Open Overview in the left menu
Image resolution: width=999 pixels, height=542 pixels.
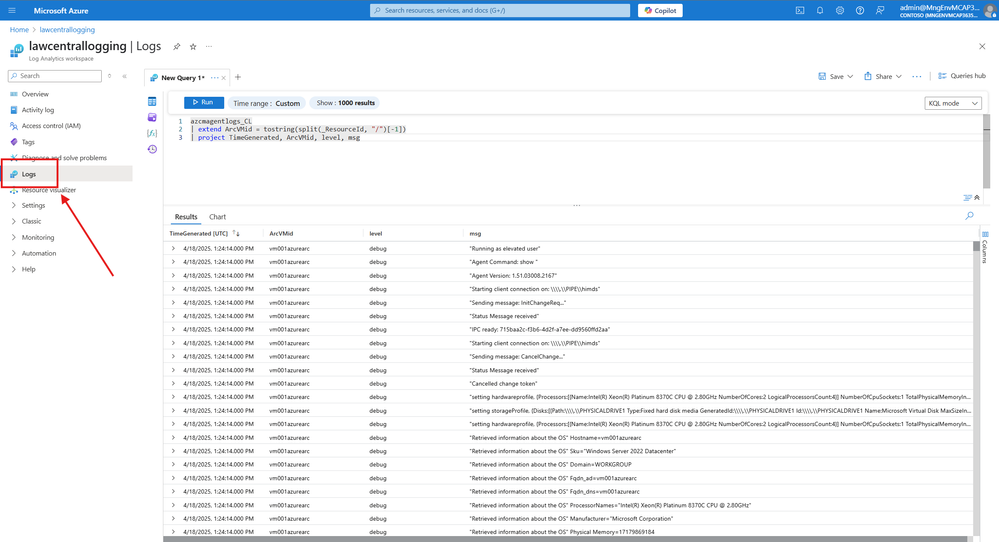tap(35, 94)
